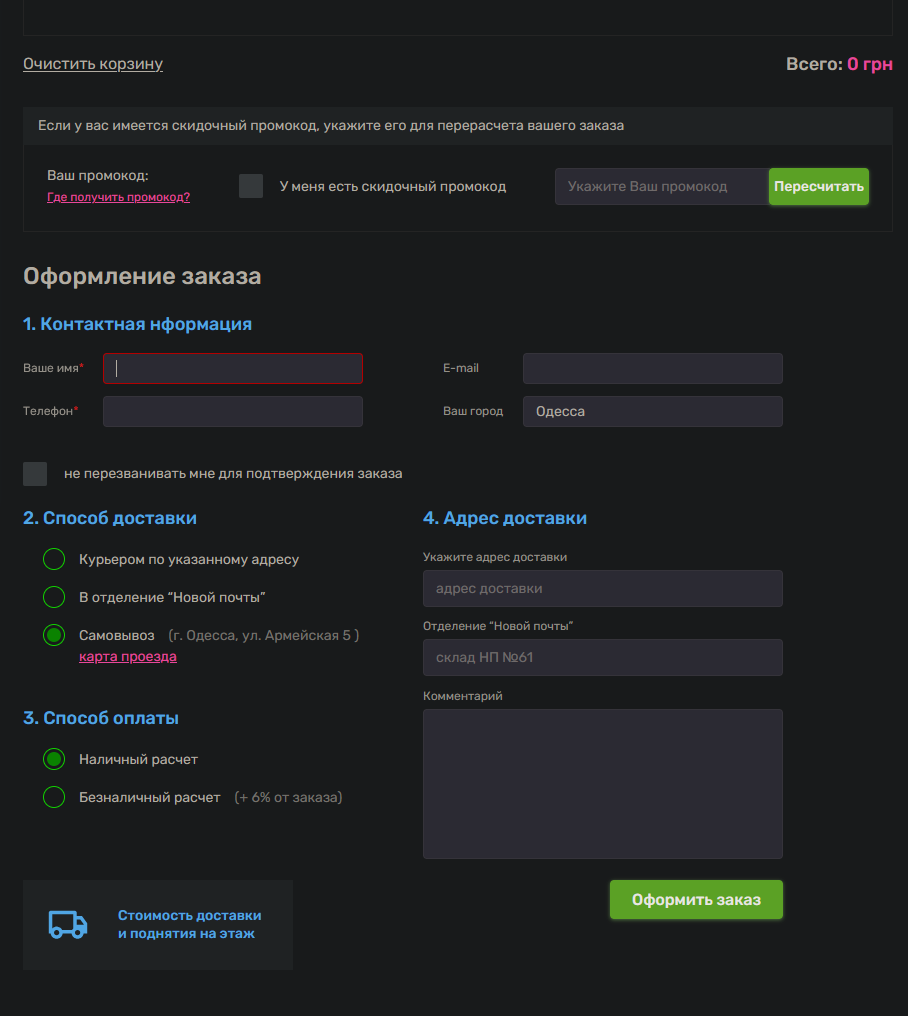Image resolution: width=908 pixels, height=1016 pixels.
Task: Choose delivery to "Новой почты" branch
Action: click(x=54, y=597)
